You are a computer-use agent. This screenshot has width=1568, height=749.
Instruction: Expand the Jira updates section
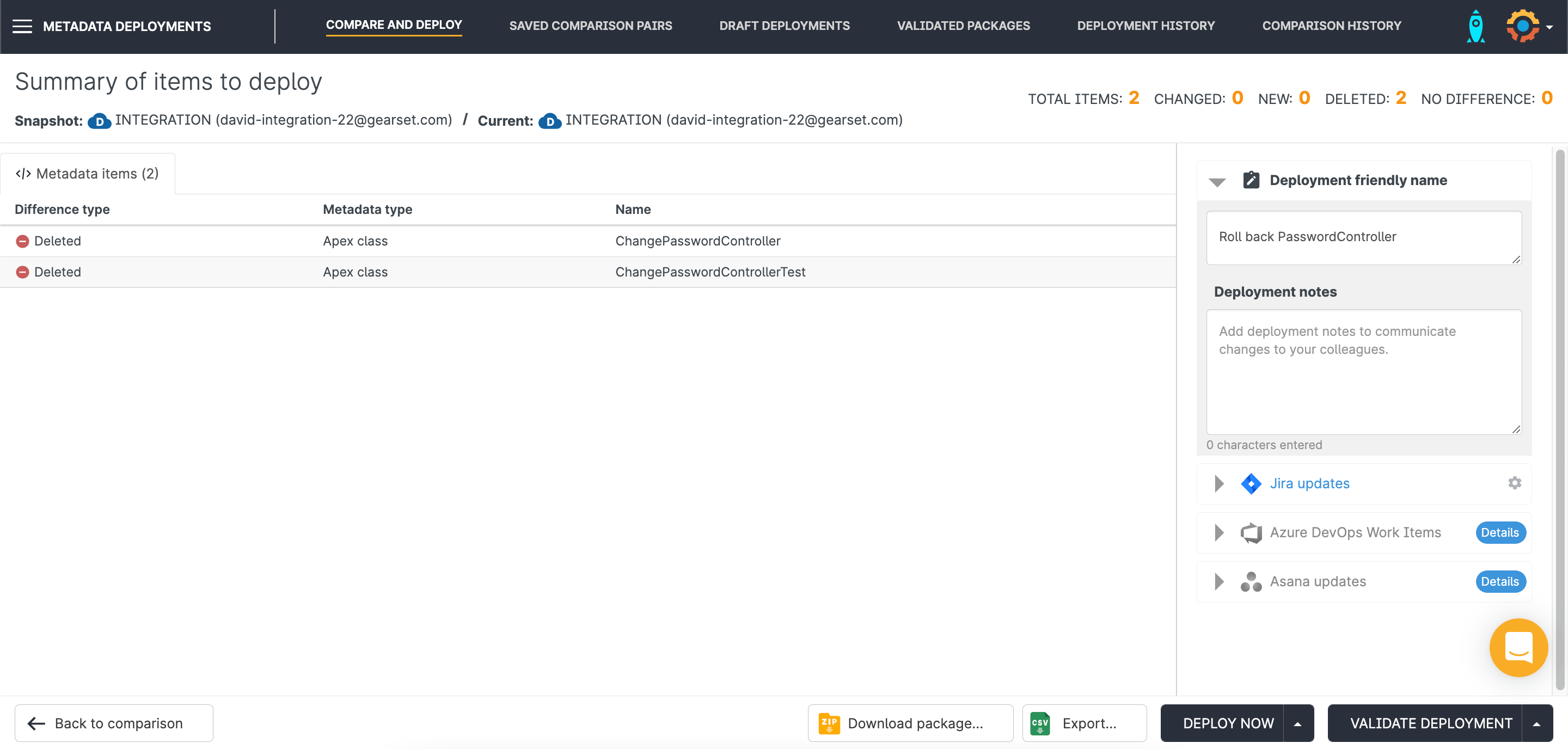1218,484
